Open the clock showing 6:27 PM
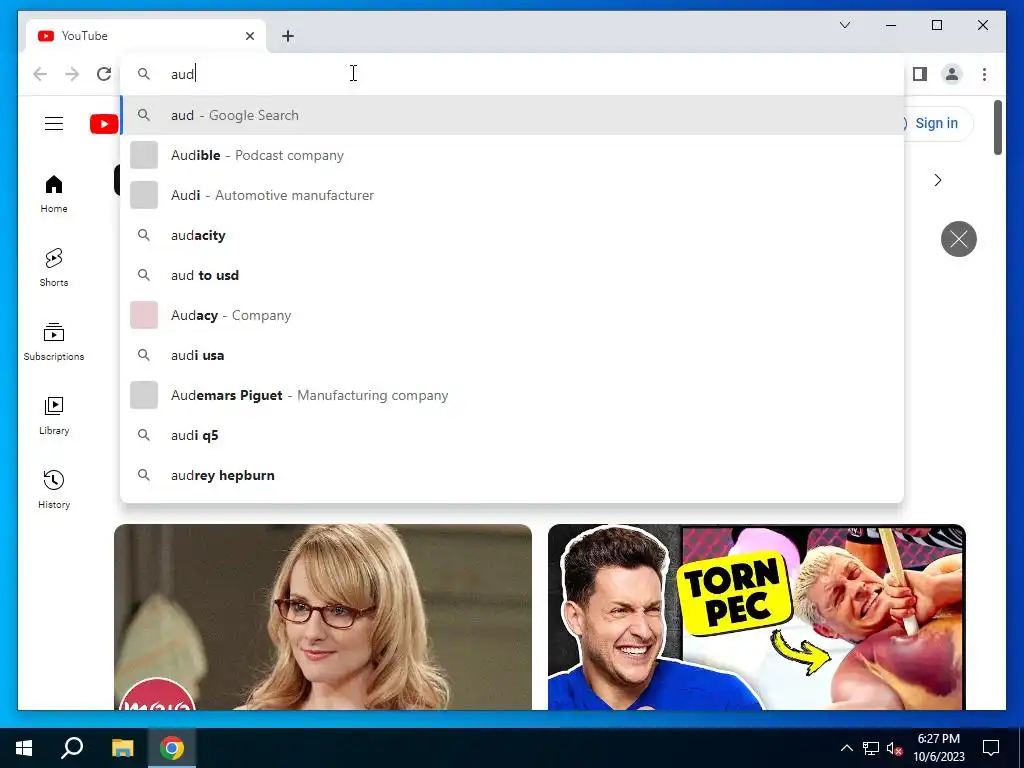Viewport: 1024px width, 768px height. (938, 748)
